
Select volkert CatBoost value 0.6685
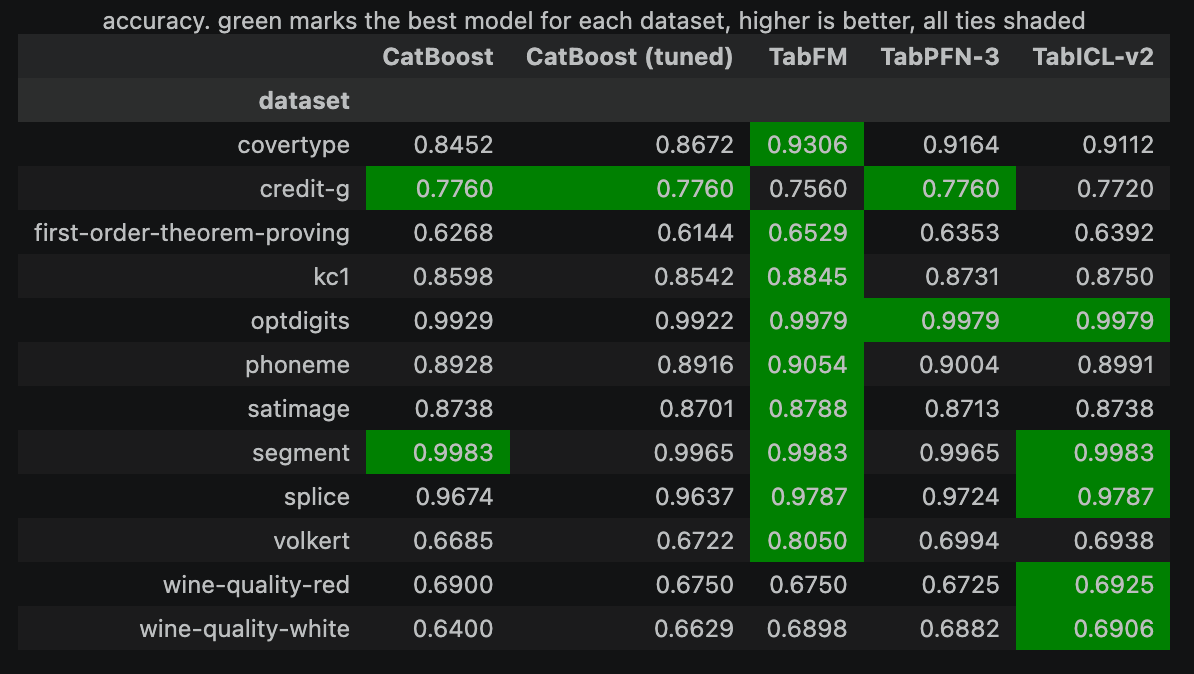pyautogui.click(x=453, y=541)
